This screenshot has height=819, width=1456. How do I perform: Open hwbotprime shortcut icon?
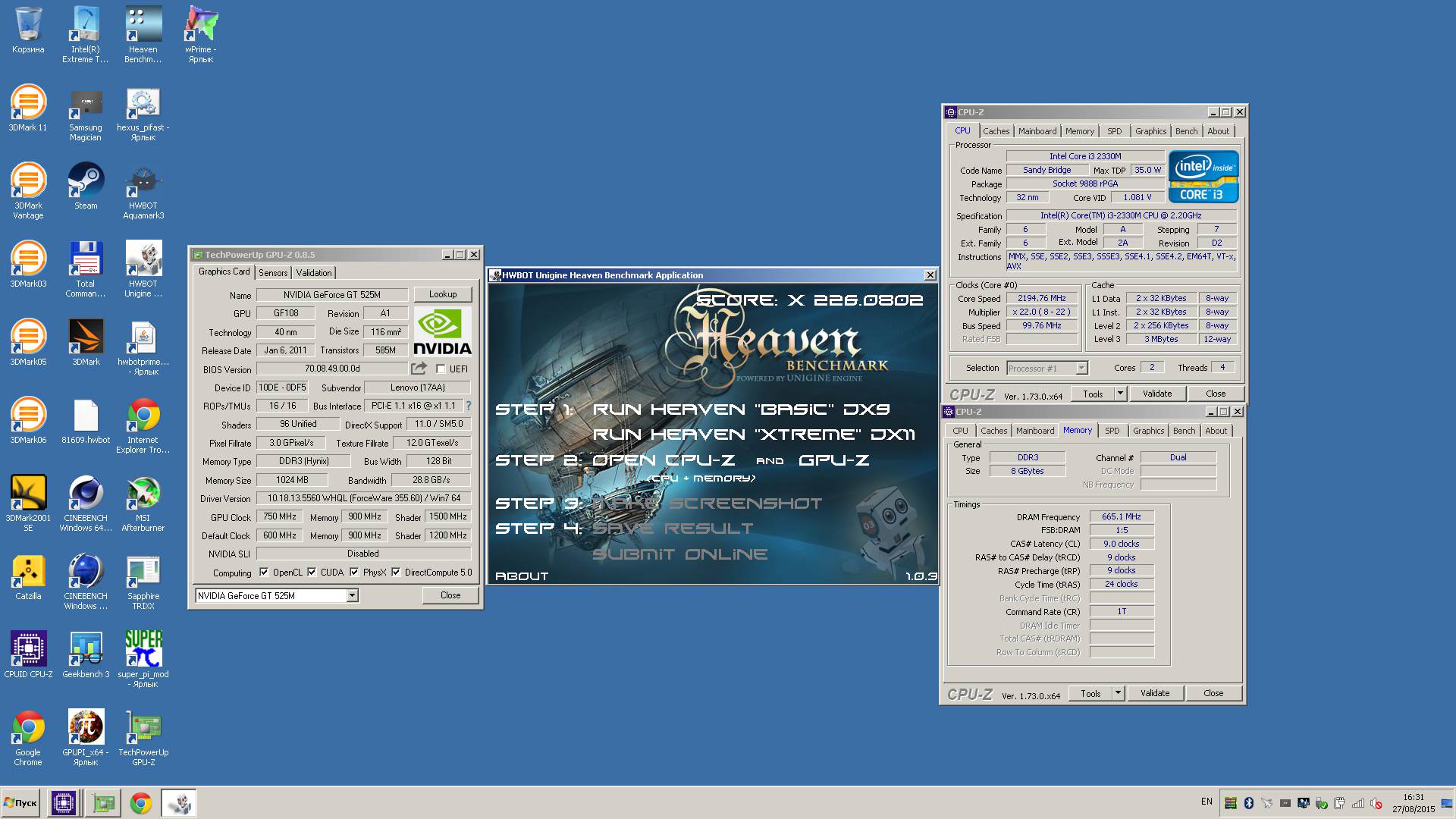(x=143, y=347)
